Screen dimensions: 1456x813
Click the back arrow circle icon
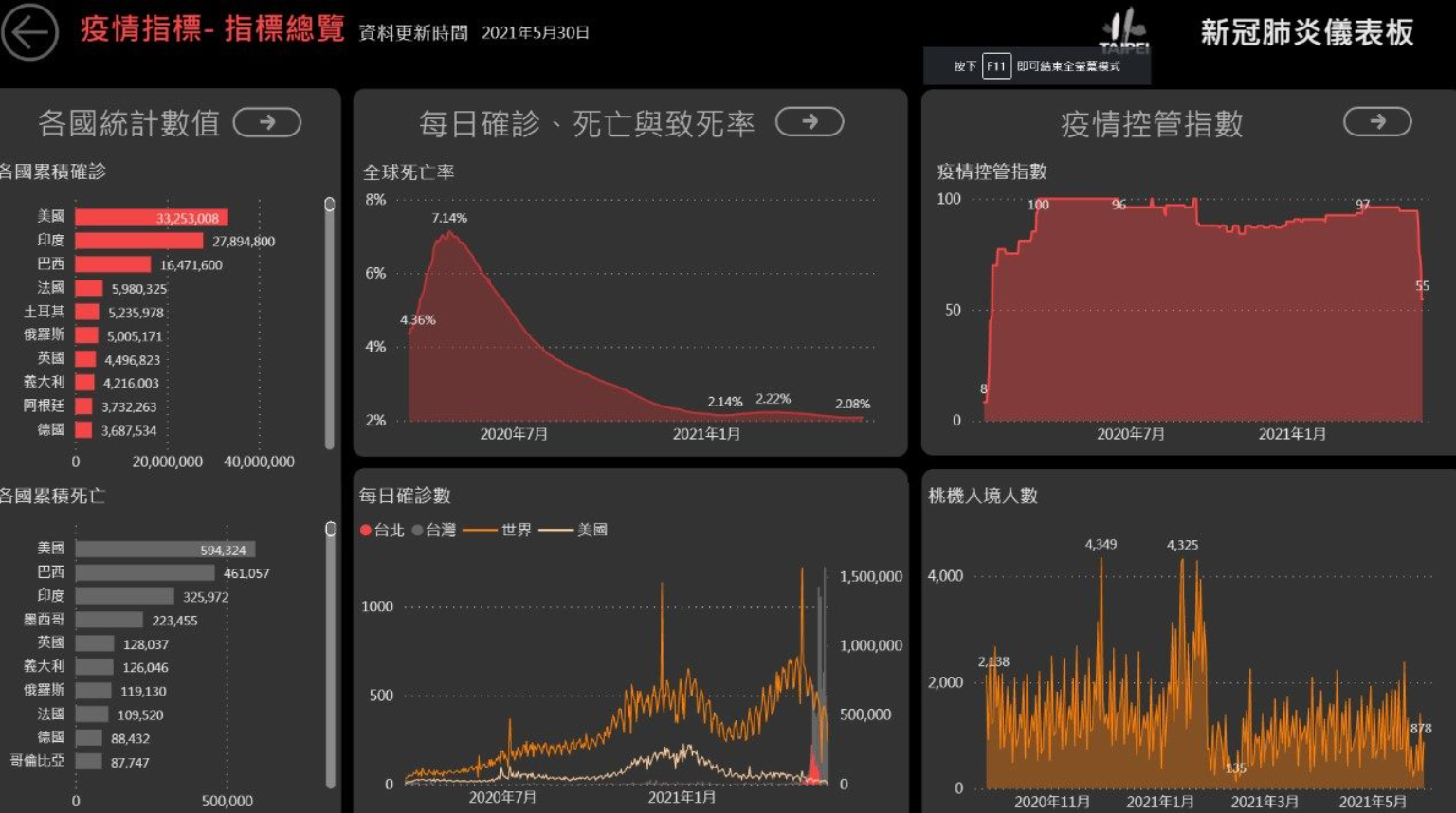point(29,32)
